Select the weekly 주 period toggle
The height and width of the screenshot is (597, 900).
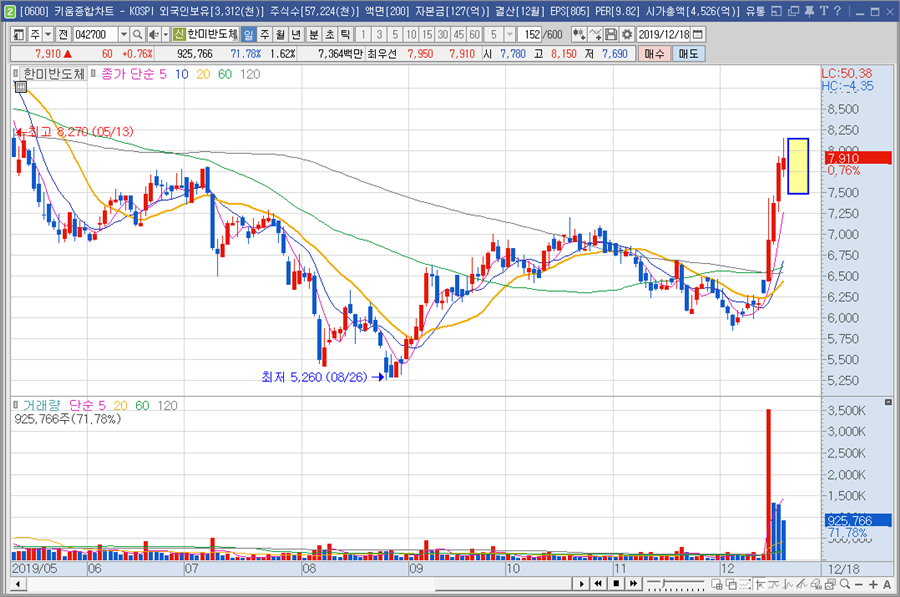coord(264,34)
